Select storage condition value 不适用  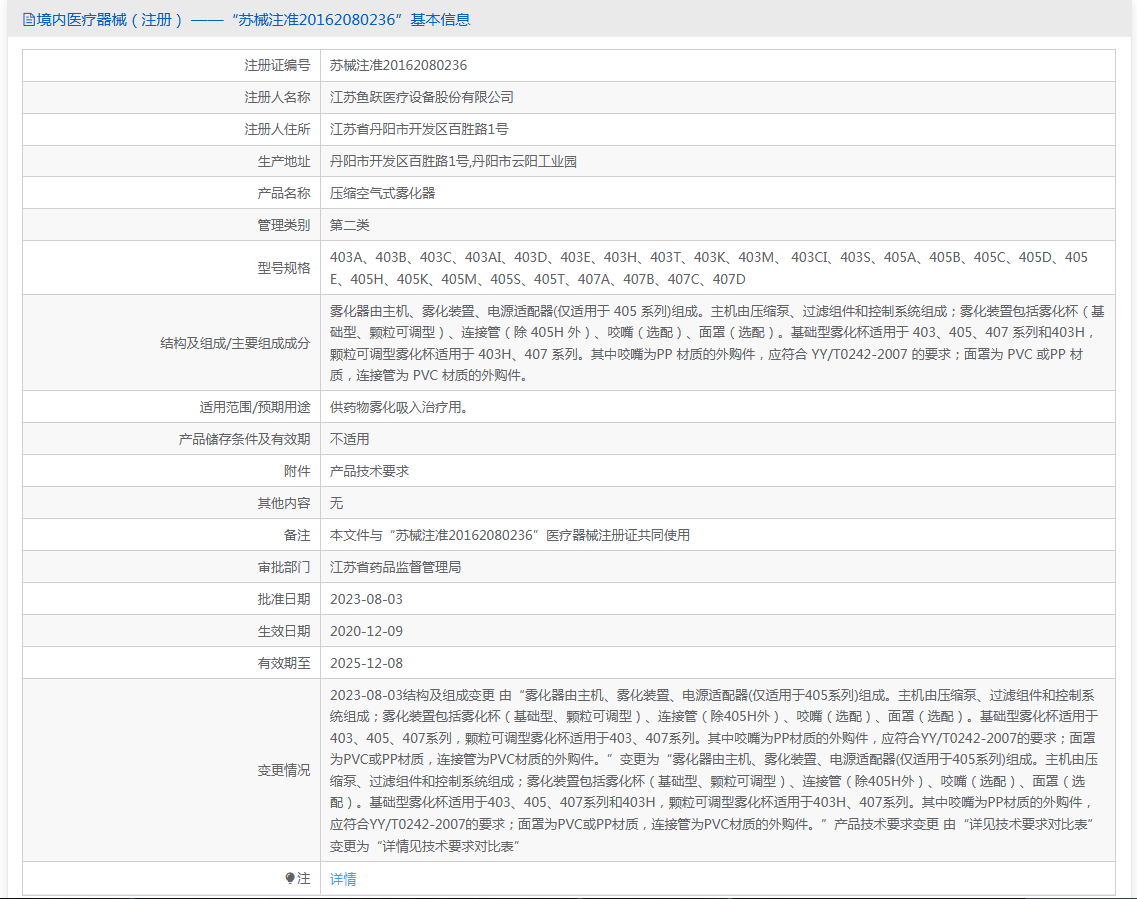350,439
